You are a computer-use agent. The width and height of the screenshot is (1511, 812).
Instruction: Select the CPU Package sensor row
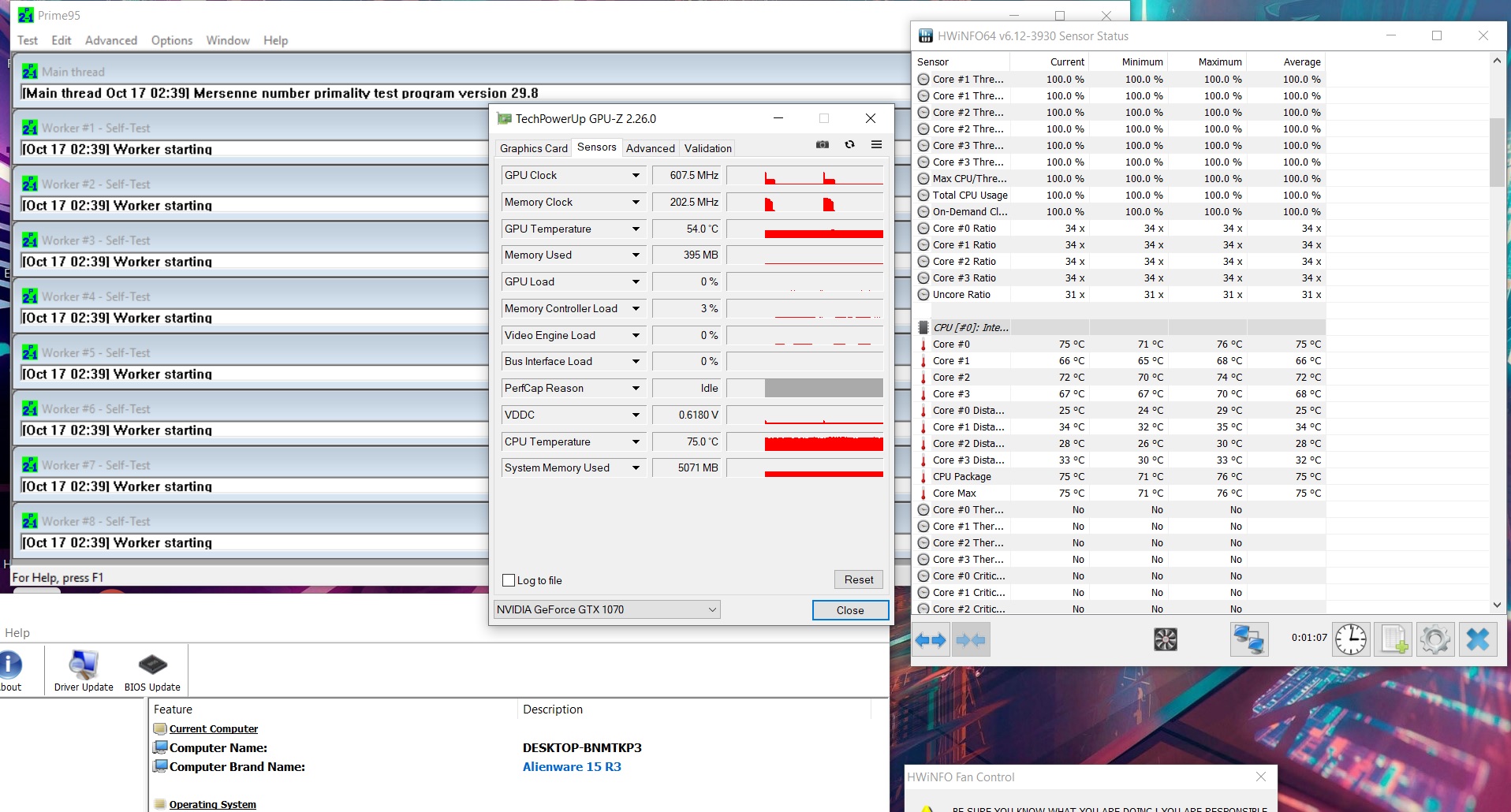[x=1120, y=477]
